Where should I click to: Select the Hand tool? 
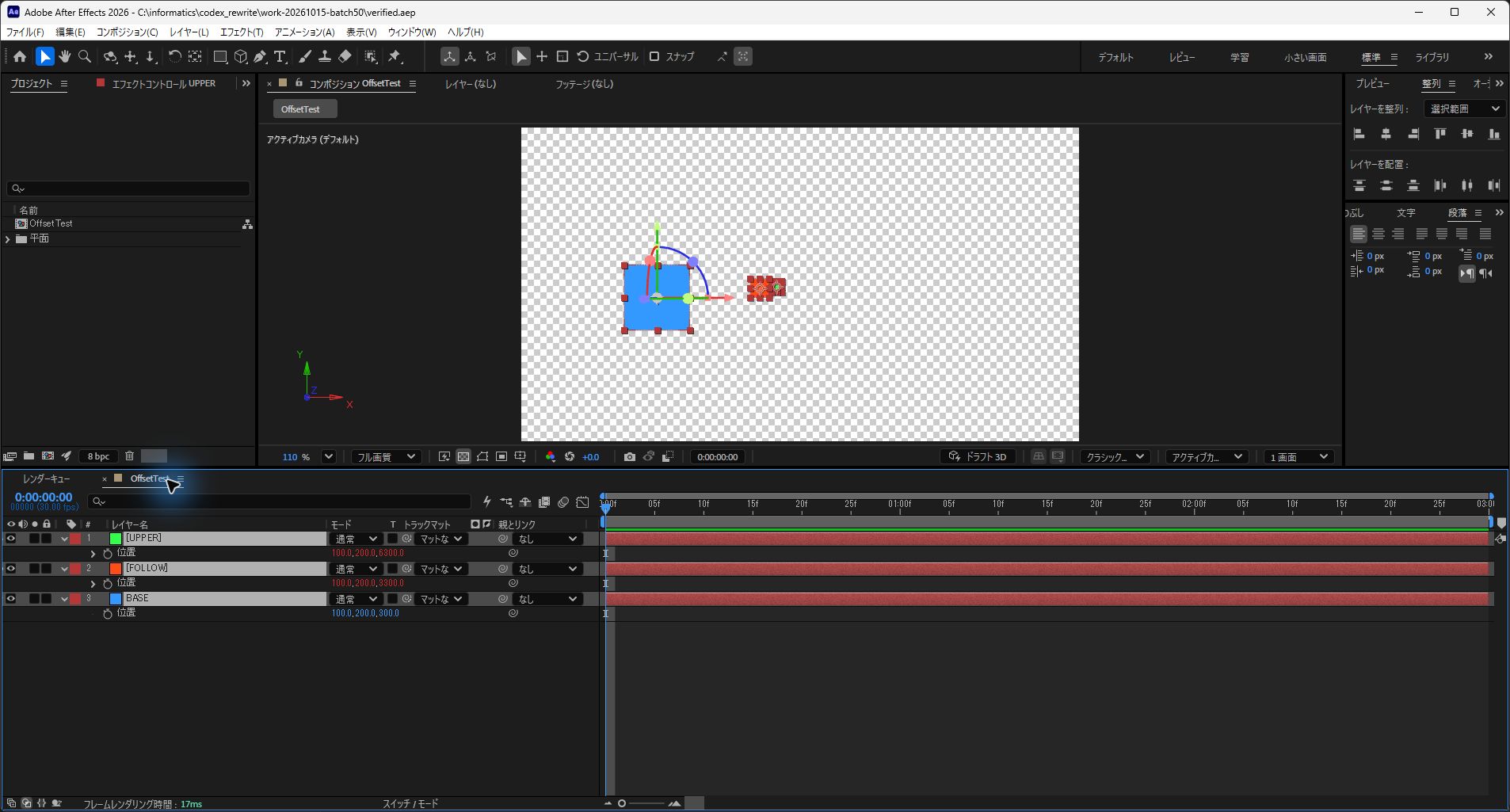click(x=65, y=56)
